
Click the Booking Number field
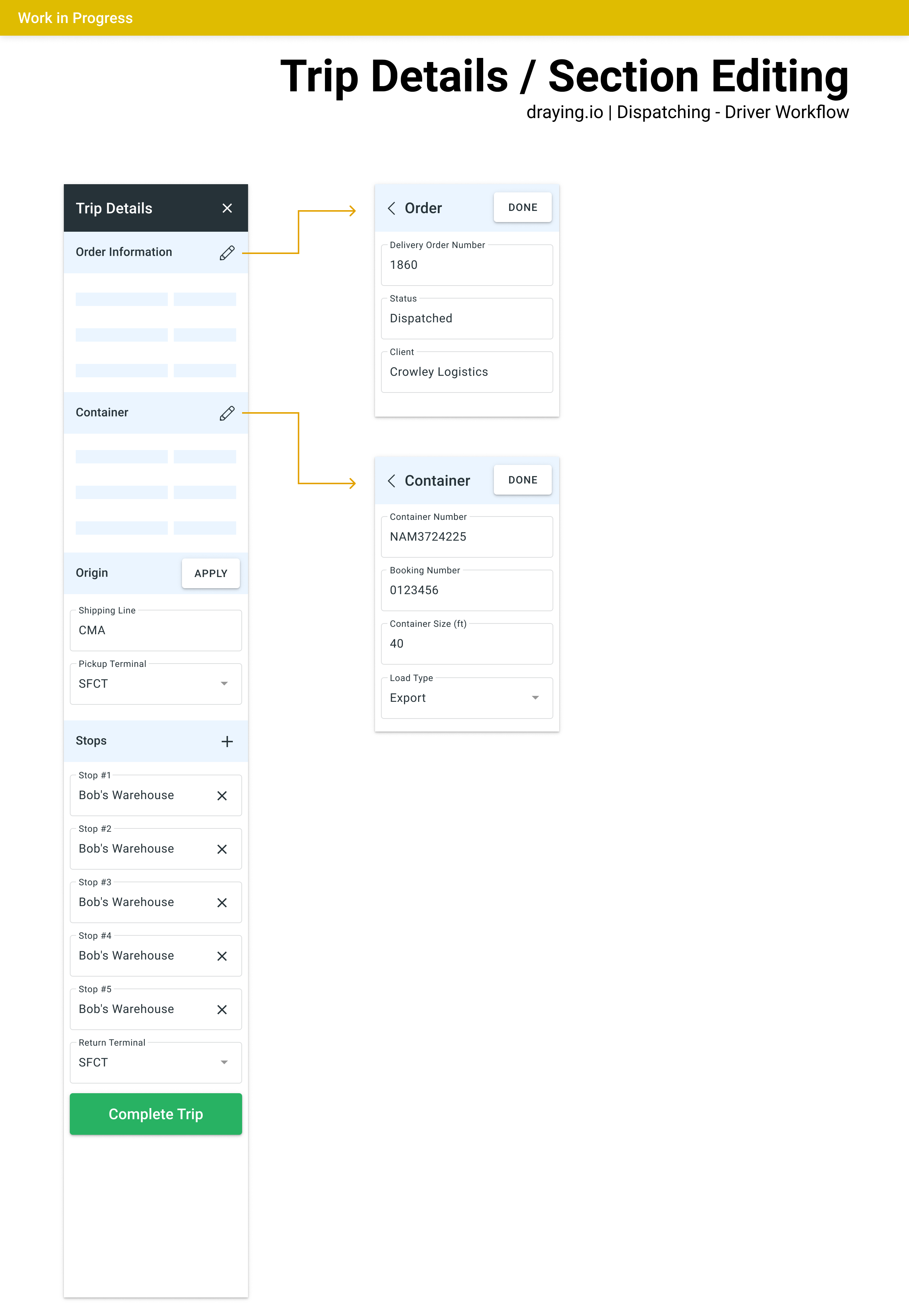466,590
